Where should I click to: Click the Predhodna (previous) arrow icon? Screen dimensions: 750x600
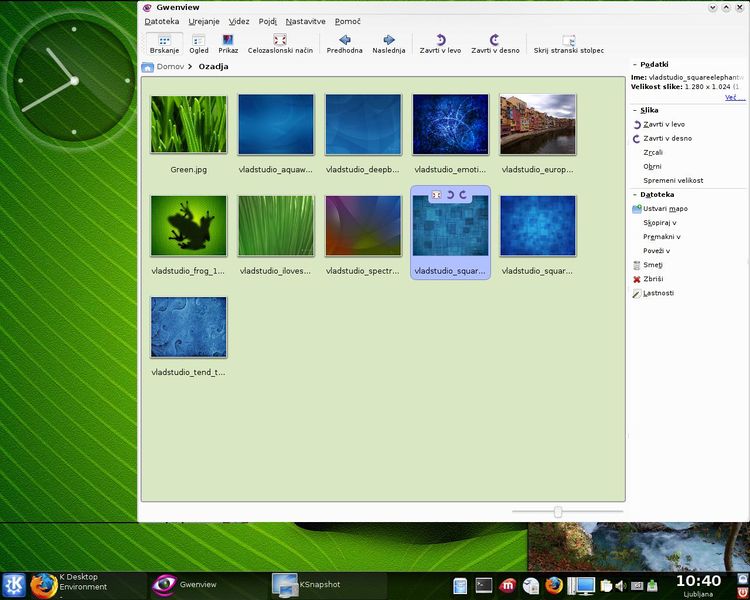click(x=344, y=40)
